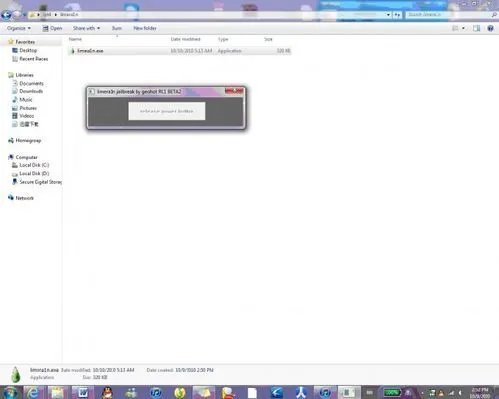Expand the Share with dropdown
This screenshot has width=499, height=399.
click(86, 28)
